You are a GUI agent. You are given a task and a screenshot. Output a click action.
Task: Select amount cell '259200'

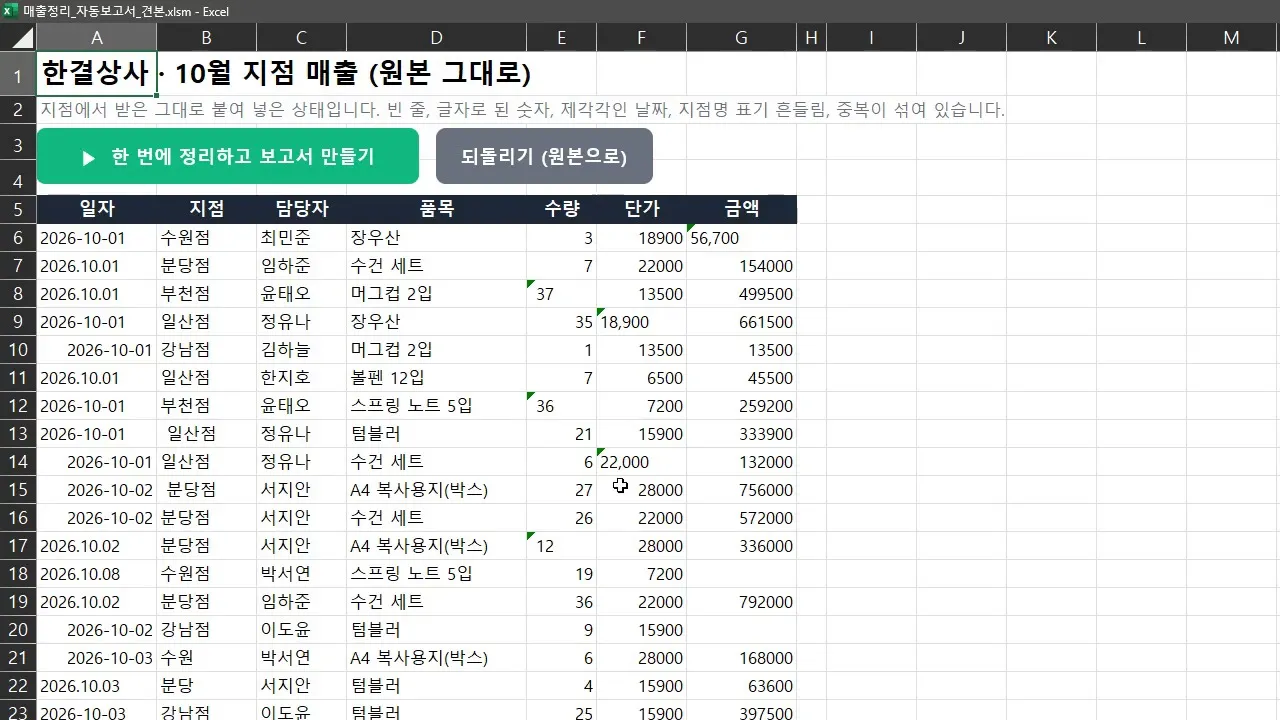(741, 406)
